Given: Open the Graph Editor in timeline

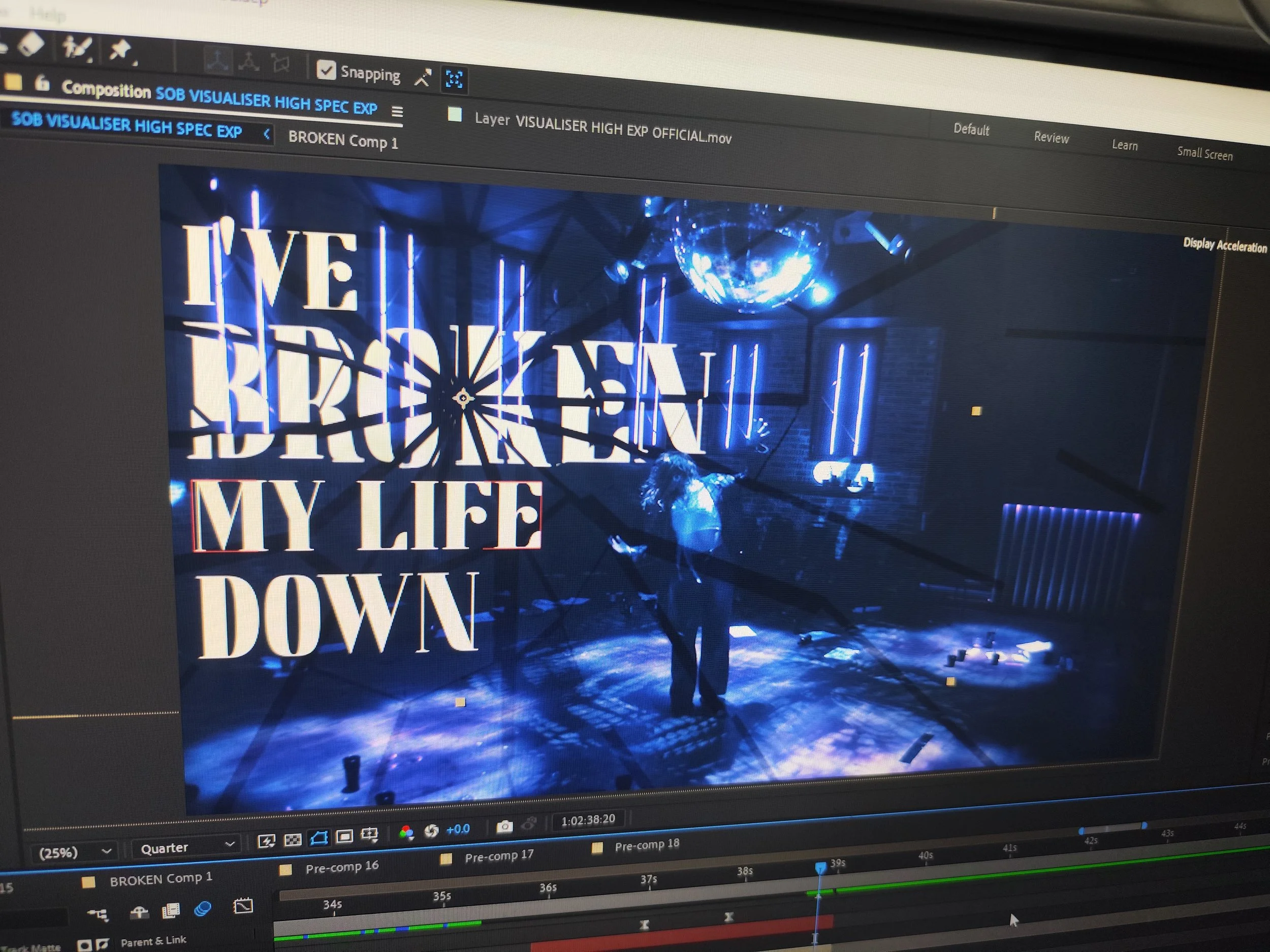Looking at the screenshot, I should 243,906.
